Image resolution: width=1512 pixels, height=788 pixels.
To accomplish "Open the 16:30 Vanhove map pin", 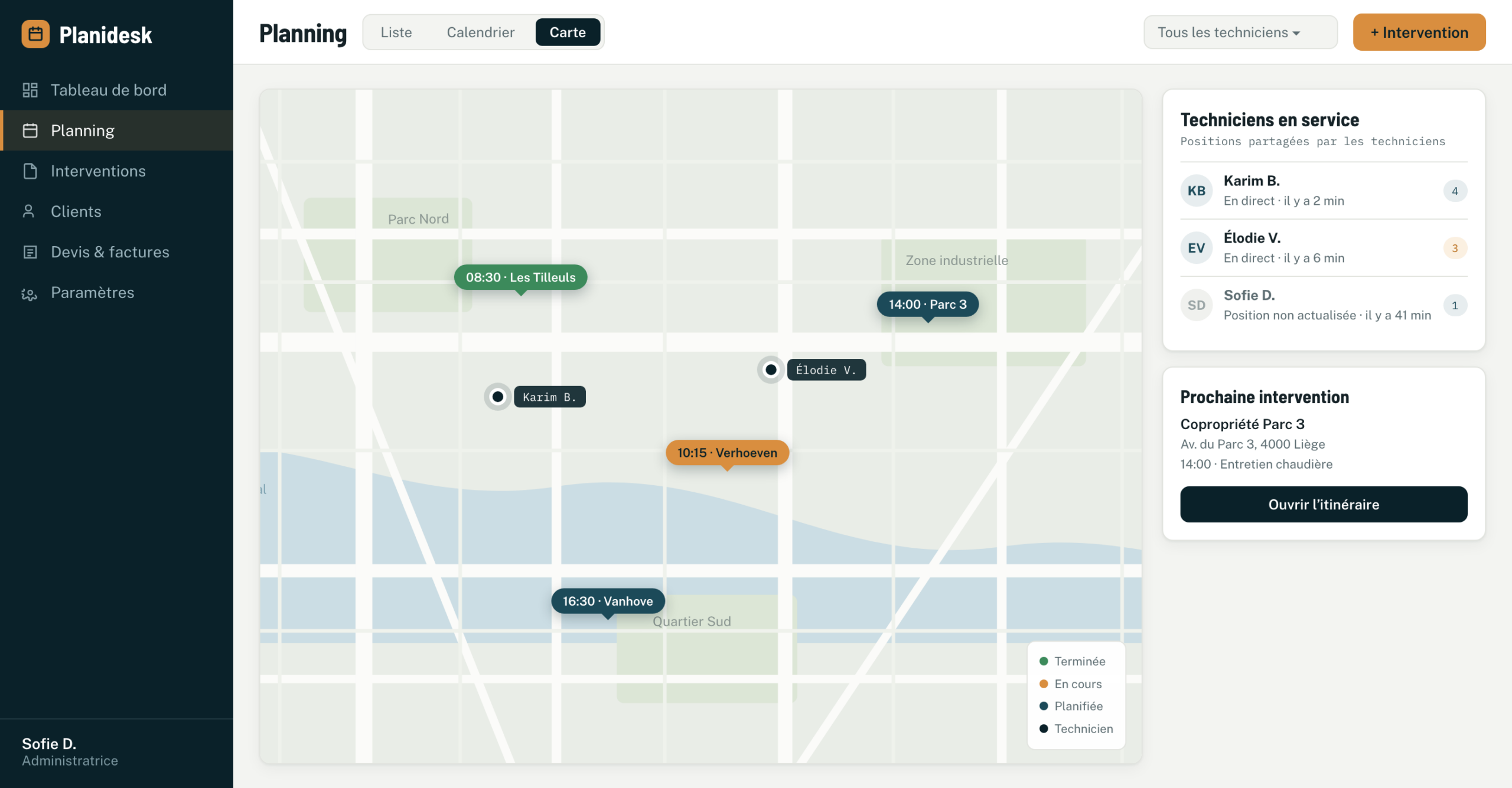I will point(608,601).
